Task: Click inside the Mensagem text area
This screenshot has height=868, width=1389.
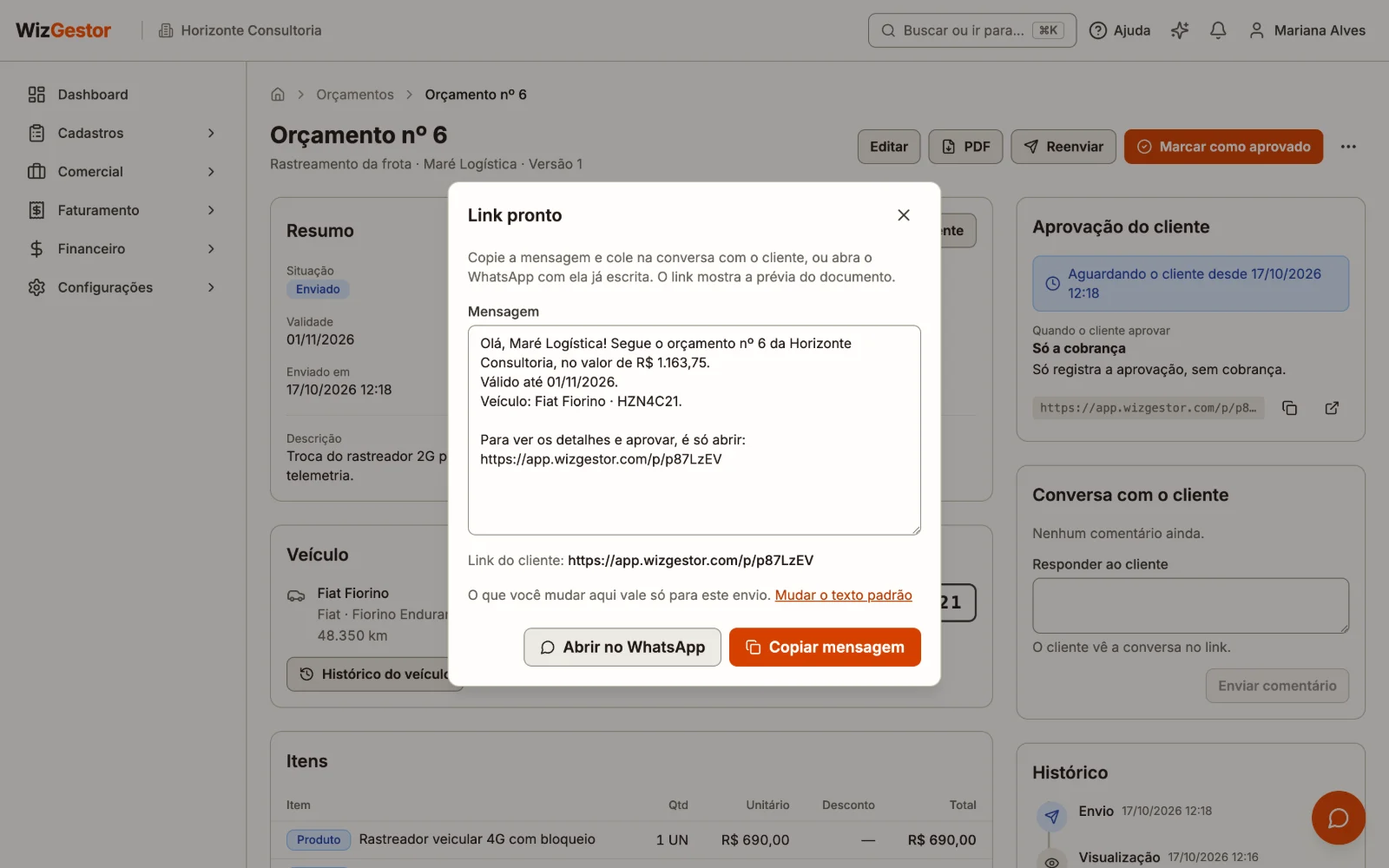Action: click(694, 430)
